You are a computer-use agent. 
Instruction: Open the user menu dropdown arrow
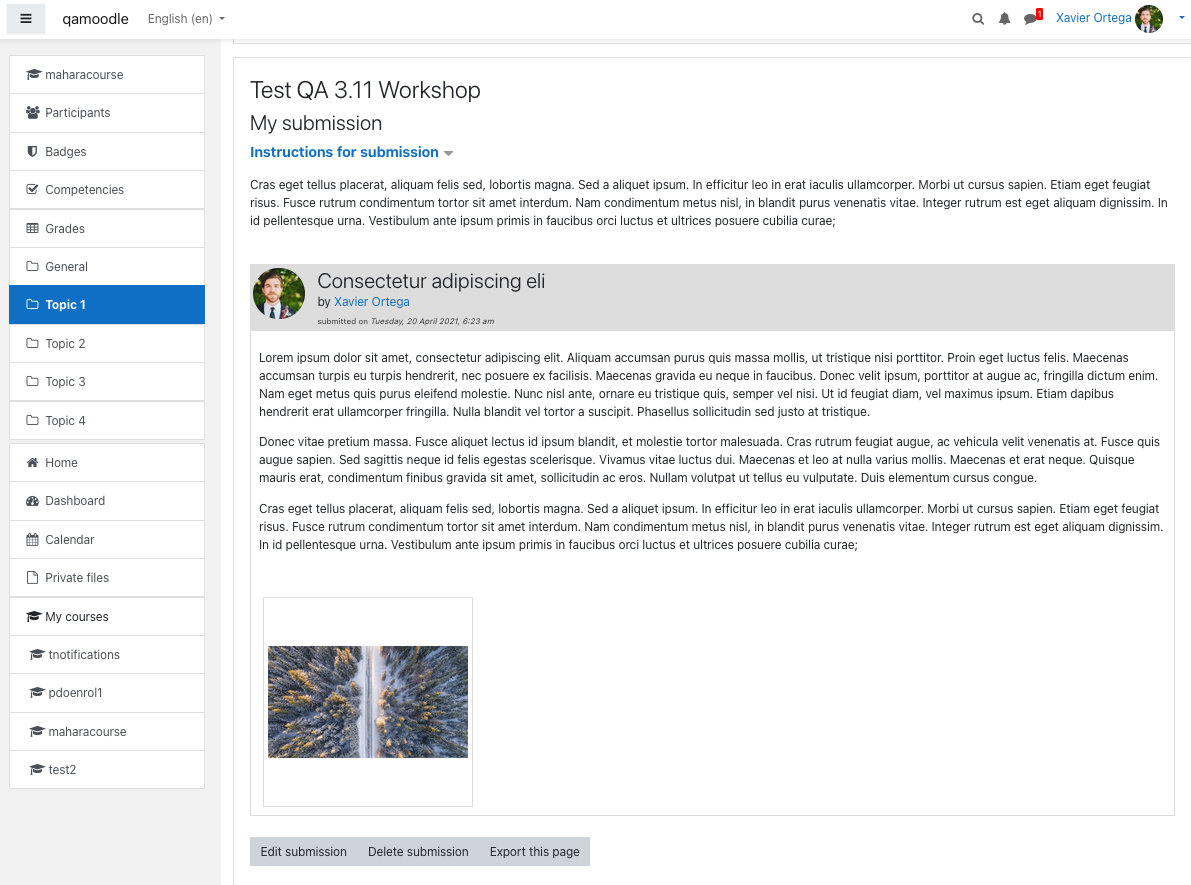pyautogui.click(x=1181, y=19)
